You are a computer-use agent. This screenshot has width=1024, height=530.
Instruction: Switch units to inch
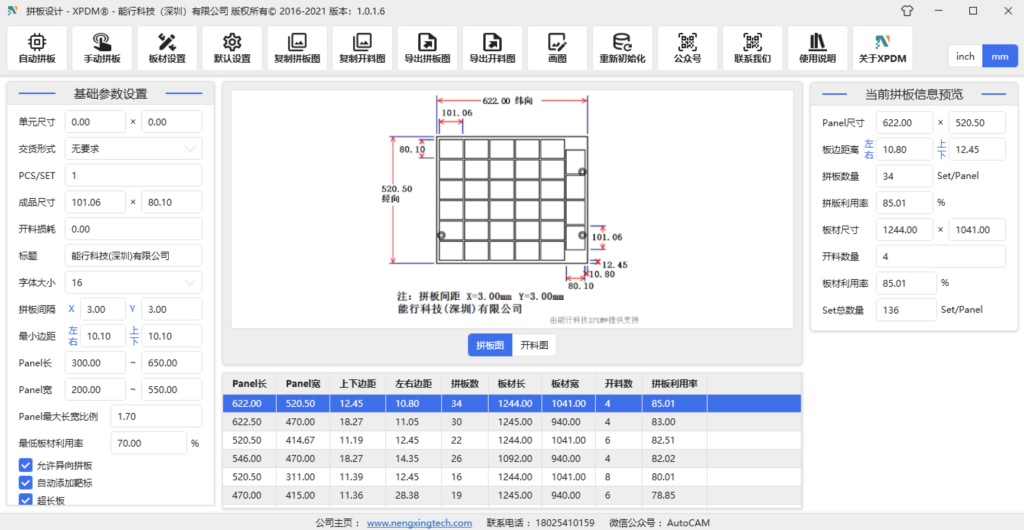pyautogui.click(x=965, y=56)
